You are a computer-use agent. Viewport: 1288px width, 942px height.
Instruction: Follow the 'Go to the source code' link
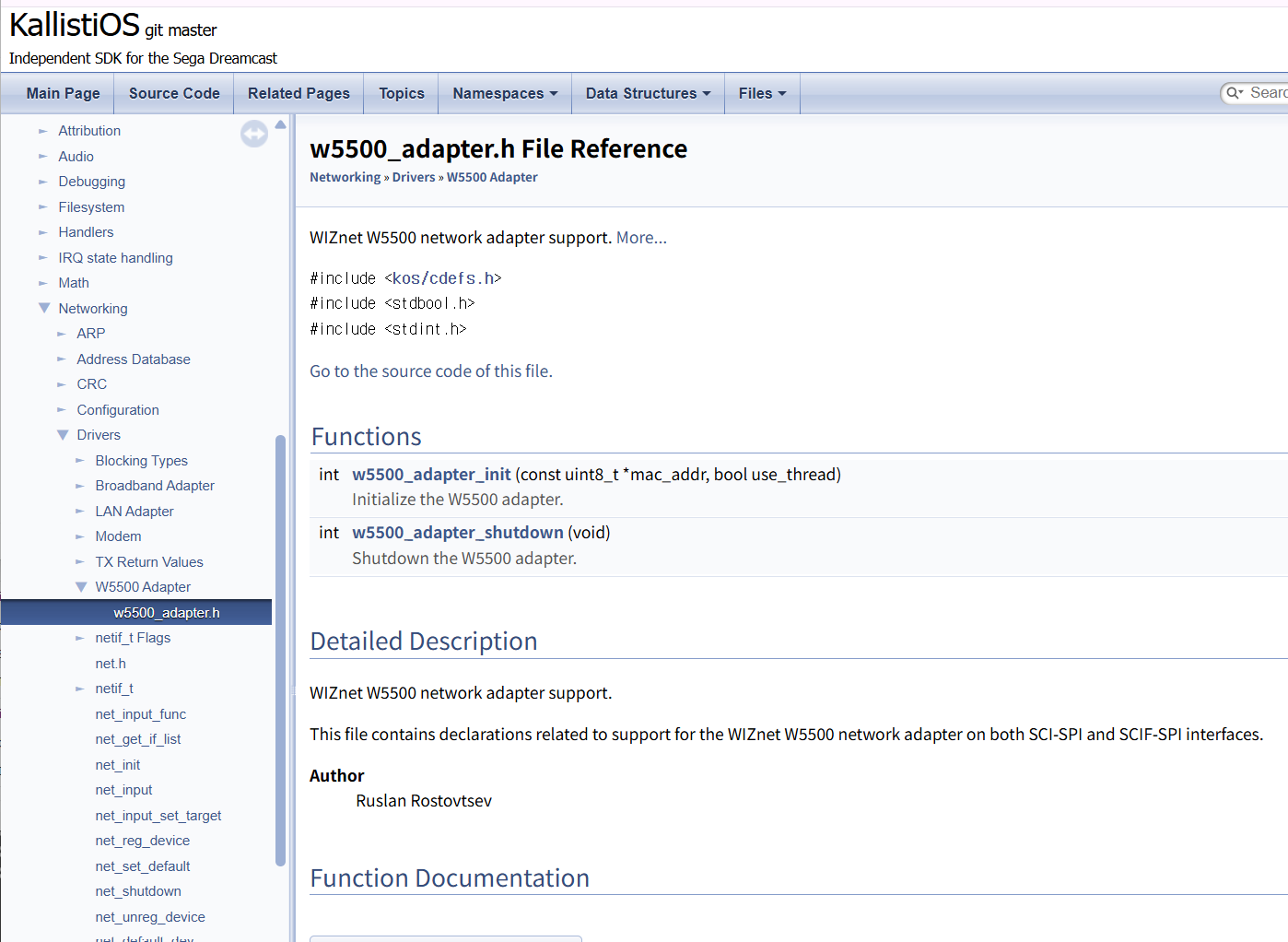[430, 371]
